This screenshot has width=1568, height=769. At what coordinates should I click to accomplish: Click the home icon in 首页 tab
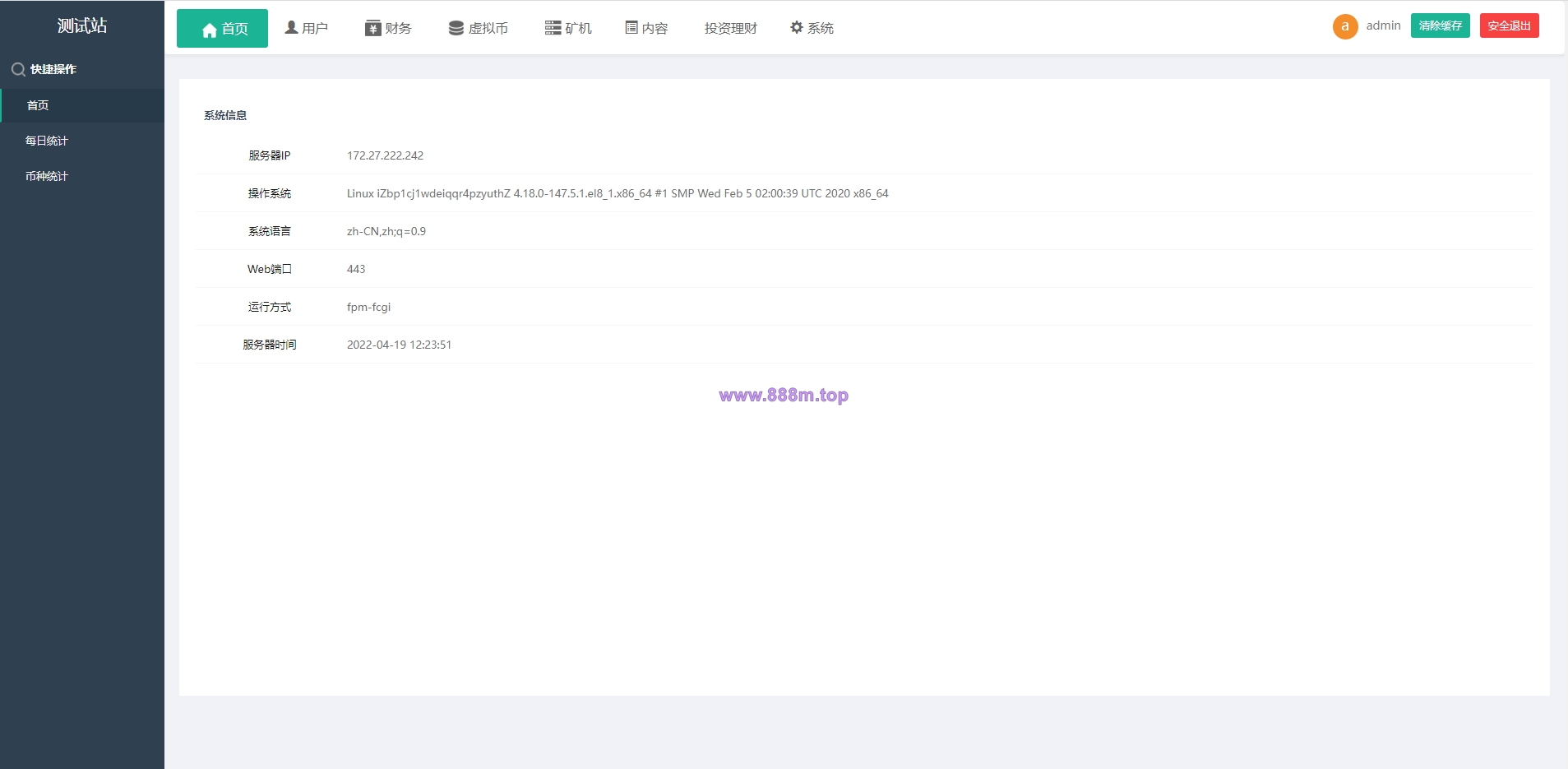[x=209, y=30]
